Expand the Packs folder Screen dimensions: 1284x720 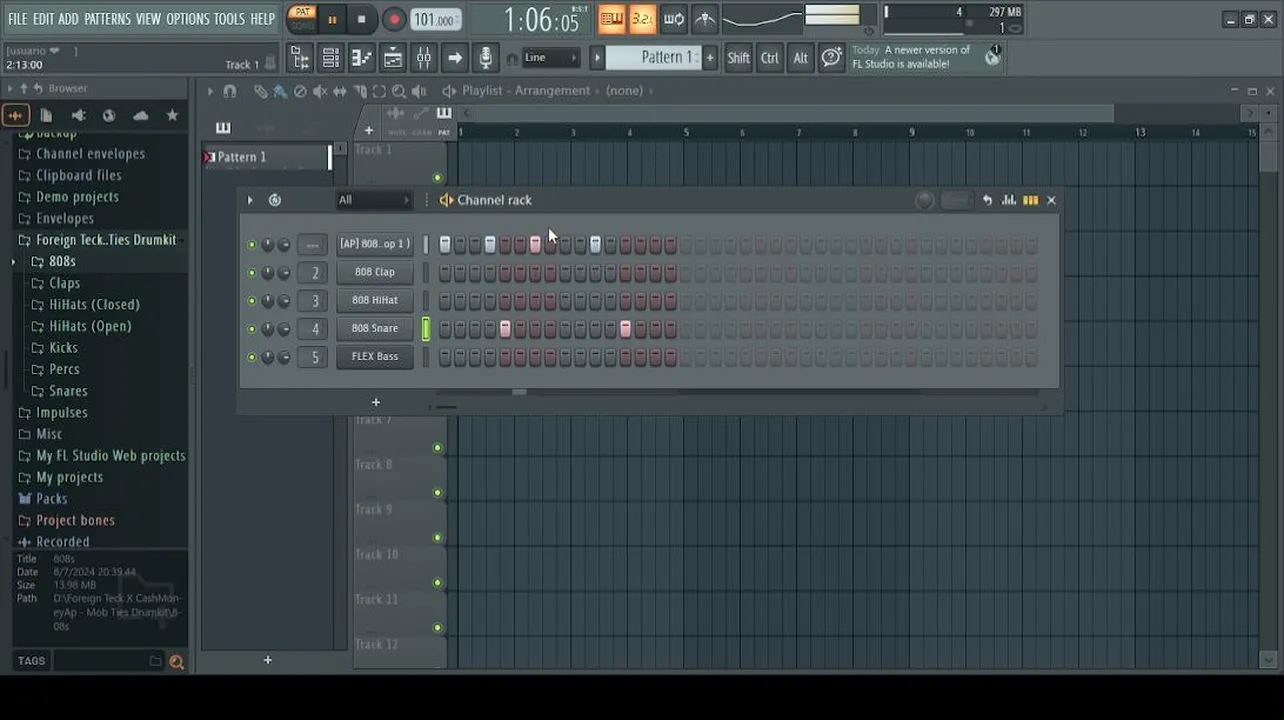tap(52, 499)
